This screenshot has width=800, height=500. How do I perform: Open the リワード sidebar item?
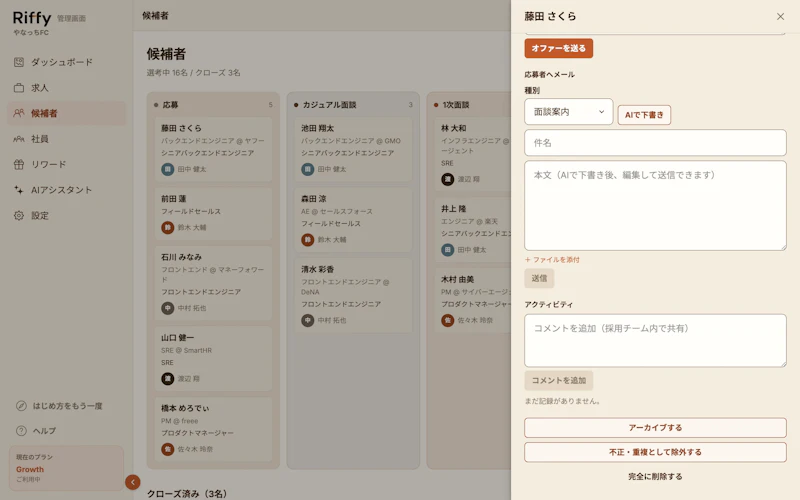[66, 164]
